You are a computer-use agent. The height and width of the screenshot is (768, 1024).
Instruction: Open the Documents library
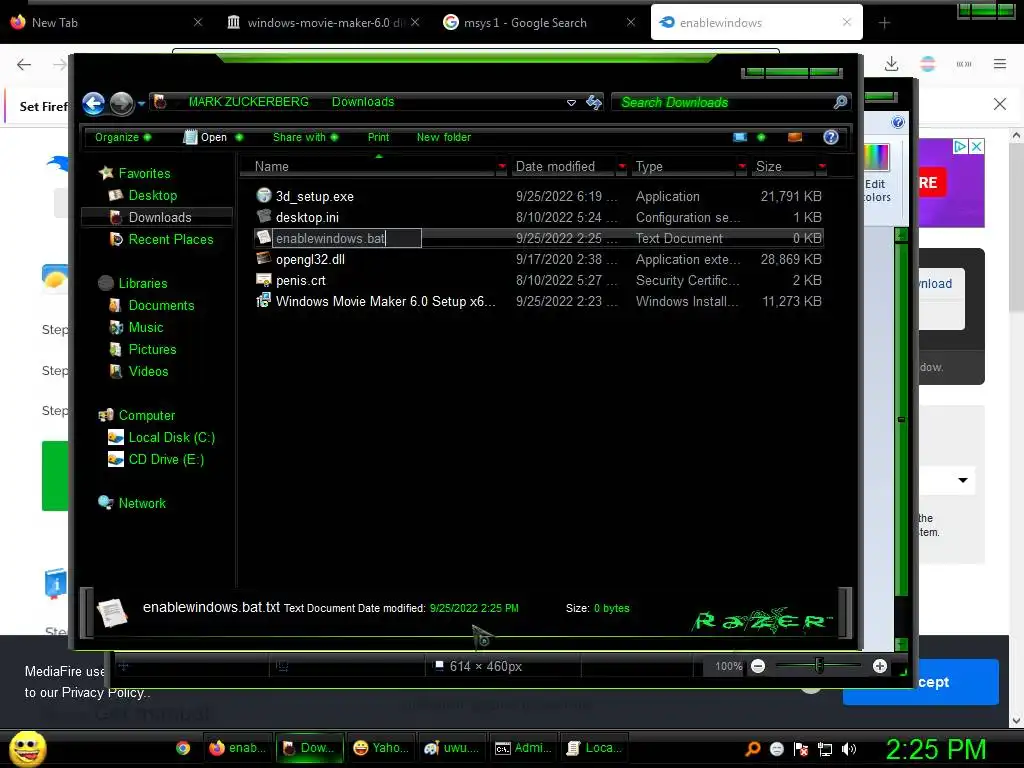click(161, 306)
